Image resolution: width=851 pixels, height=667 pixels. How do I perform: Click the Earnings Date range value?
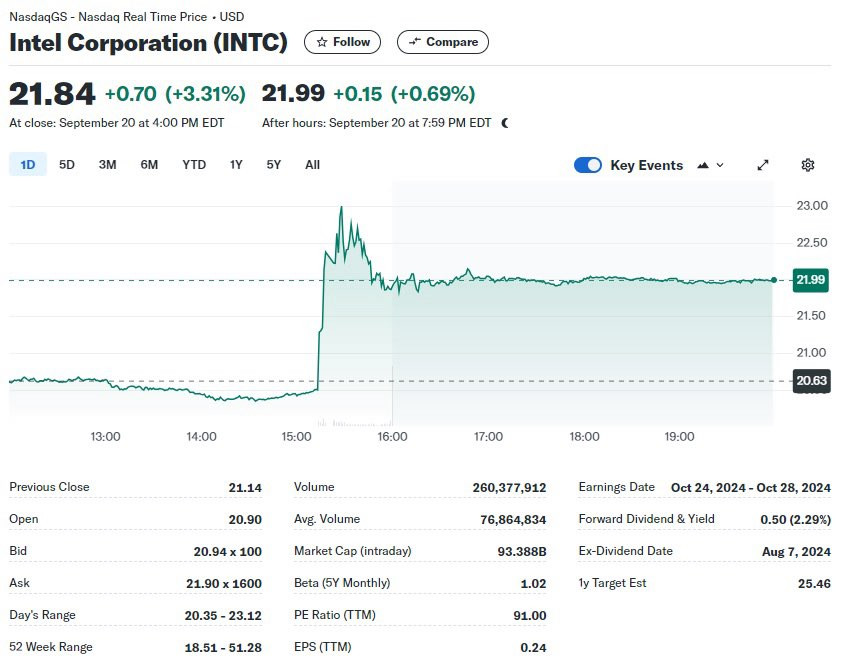[751, 487]
